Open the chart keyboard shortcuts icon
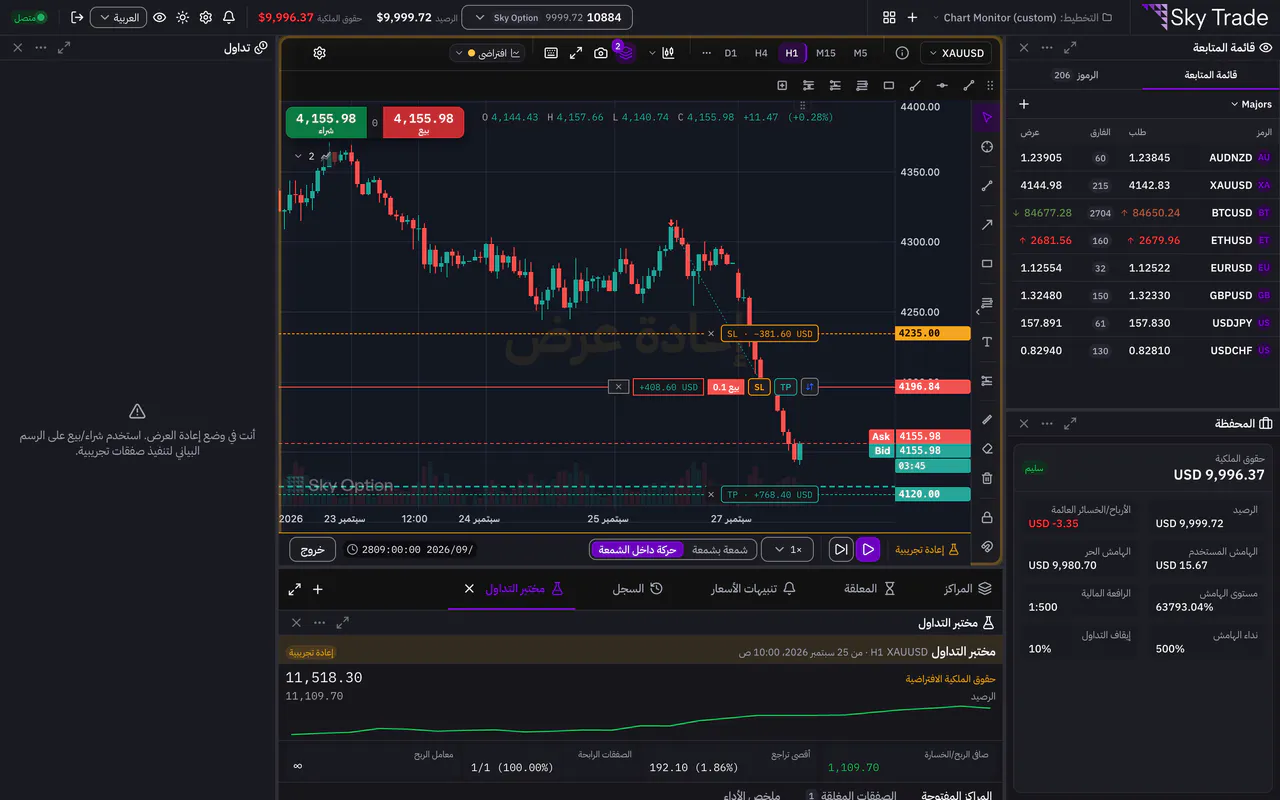Screen dimensions: 1280x800 [x=551, y=53]
